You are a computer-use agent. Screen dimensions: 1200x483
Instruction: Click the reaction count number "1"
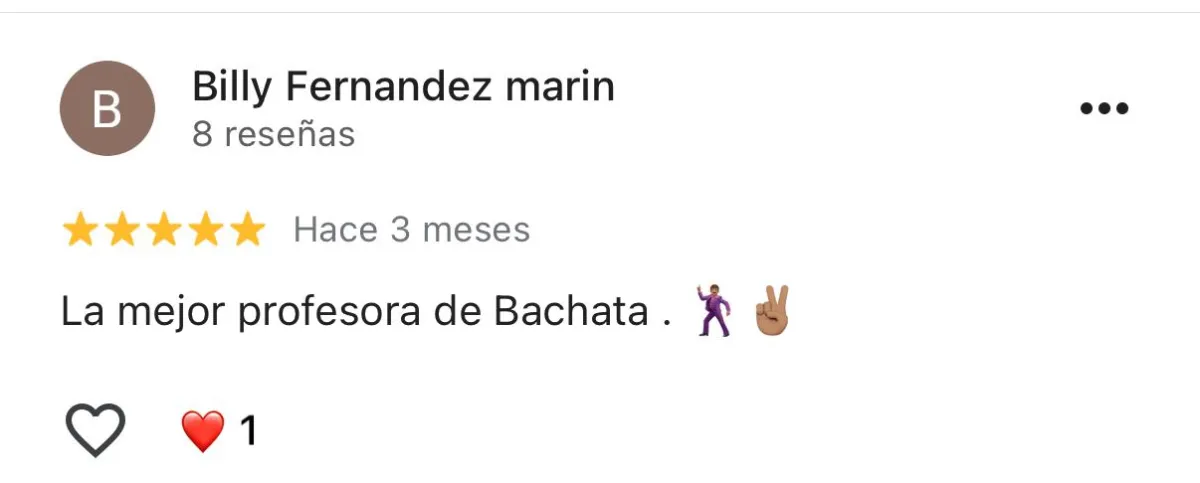tap(248, 431)
